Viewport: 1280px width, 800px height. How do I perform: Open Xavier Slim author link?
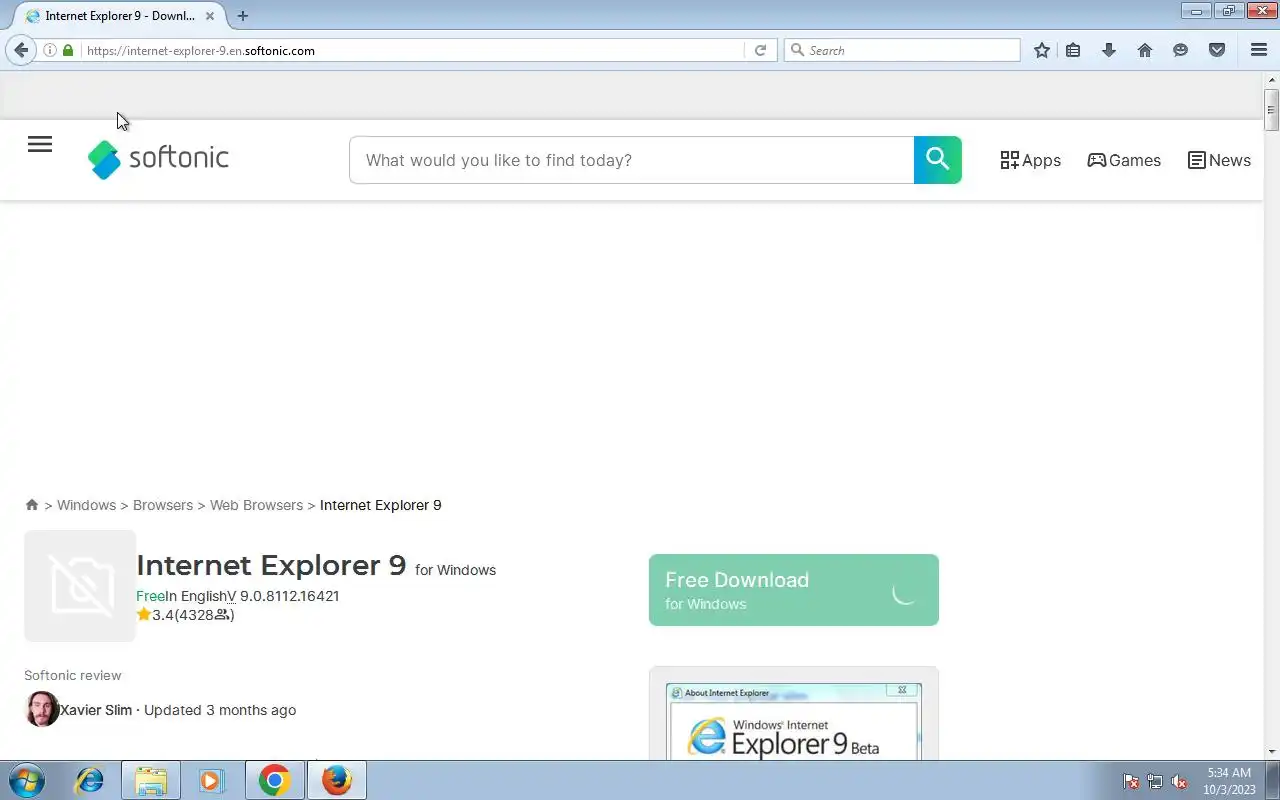pos(96,710)
